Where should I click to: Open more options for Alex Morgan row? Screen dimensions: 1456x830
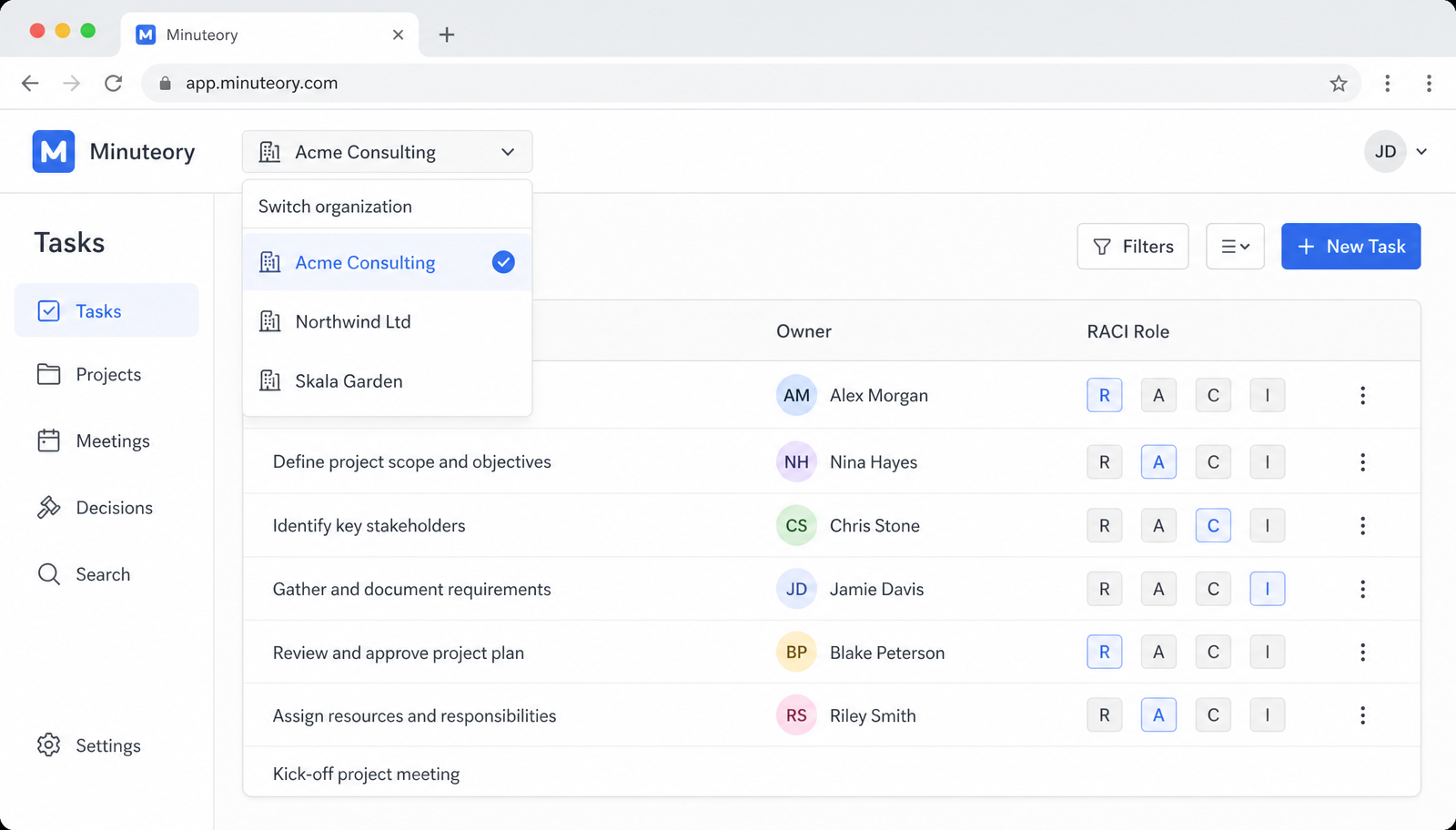pyautogui.click(x=1362, y=395)
